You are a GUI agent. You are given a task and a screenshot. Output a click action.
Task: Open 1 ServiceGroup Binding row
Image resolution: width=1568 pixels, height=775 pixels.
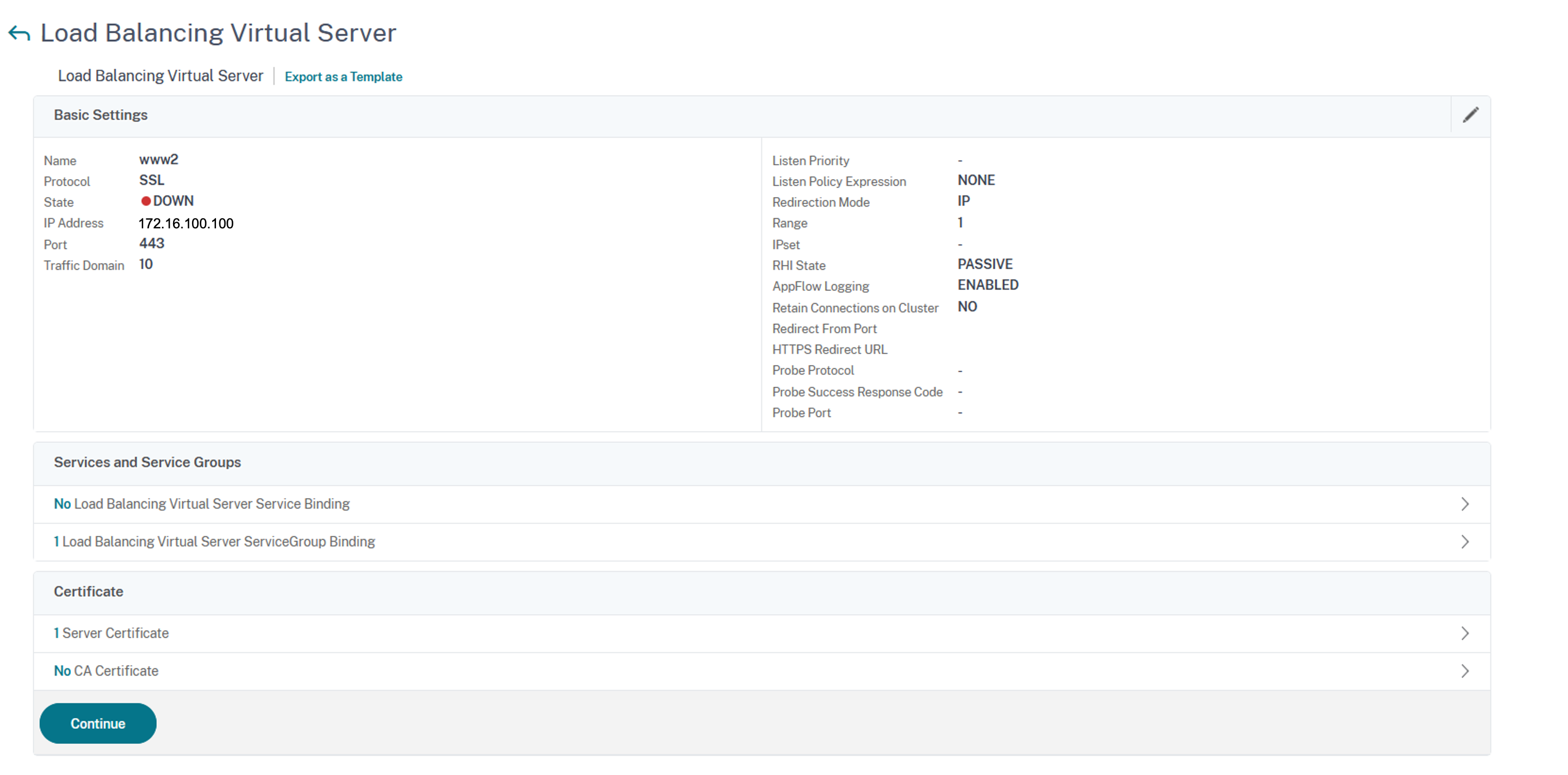point(214,542)
